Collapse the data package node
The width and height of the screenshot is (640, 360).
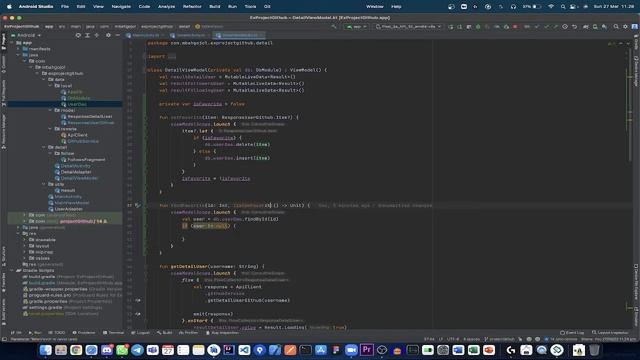44,79
